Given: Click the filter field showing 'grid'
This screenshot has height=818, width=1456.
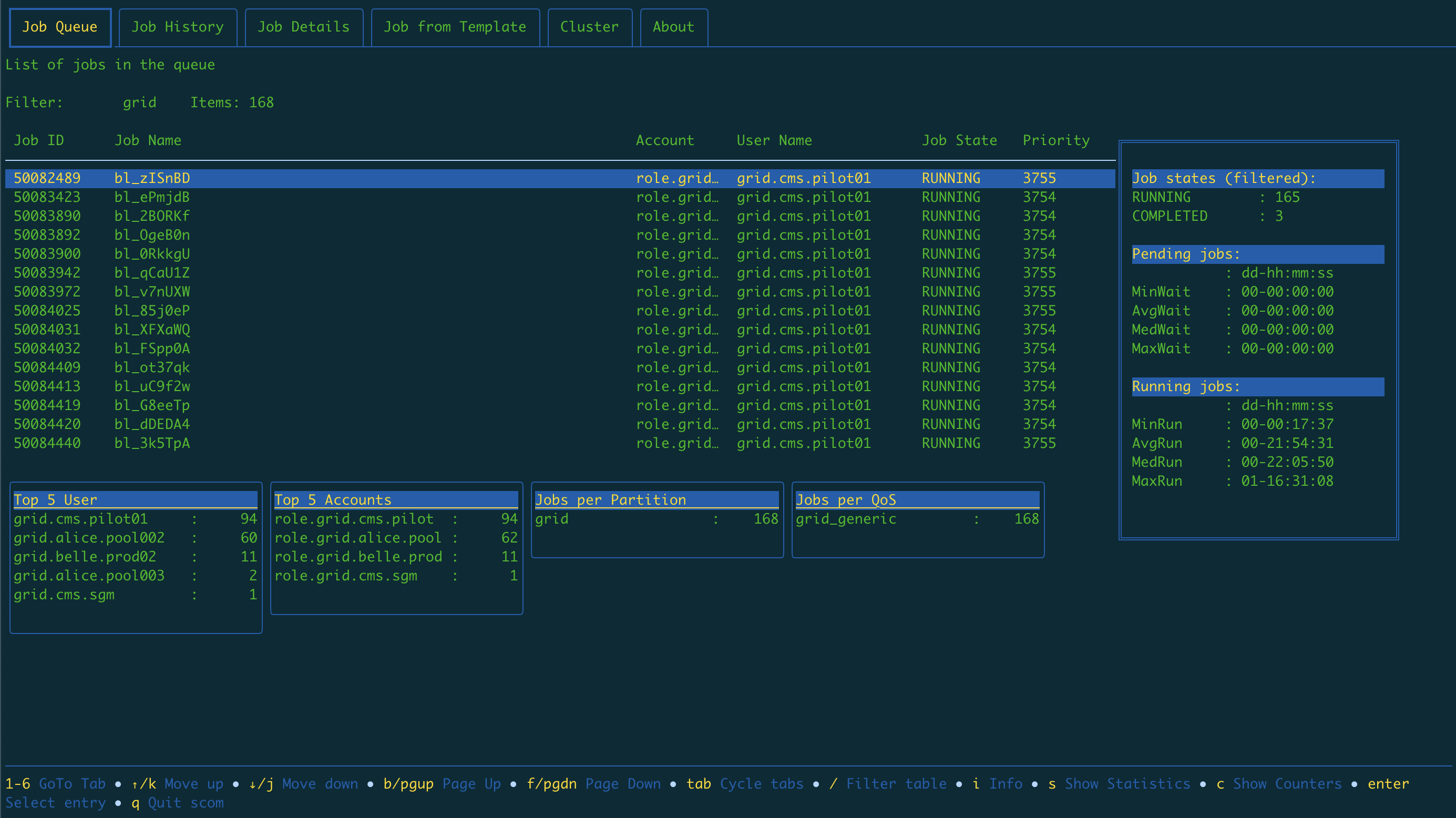Looking at the screenshot, I should (139, 103).
